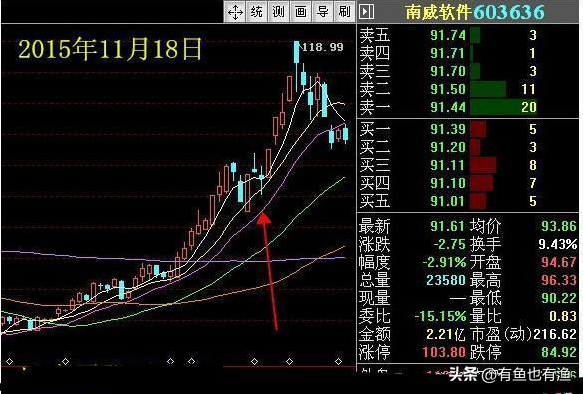Click the 卖一 green volume bar
Image resolution: width=583 pixels, height=394 pixels.
point(503,107)
